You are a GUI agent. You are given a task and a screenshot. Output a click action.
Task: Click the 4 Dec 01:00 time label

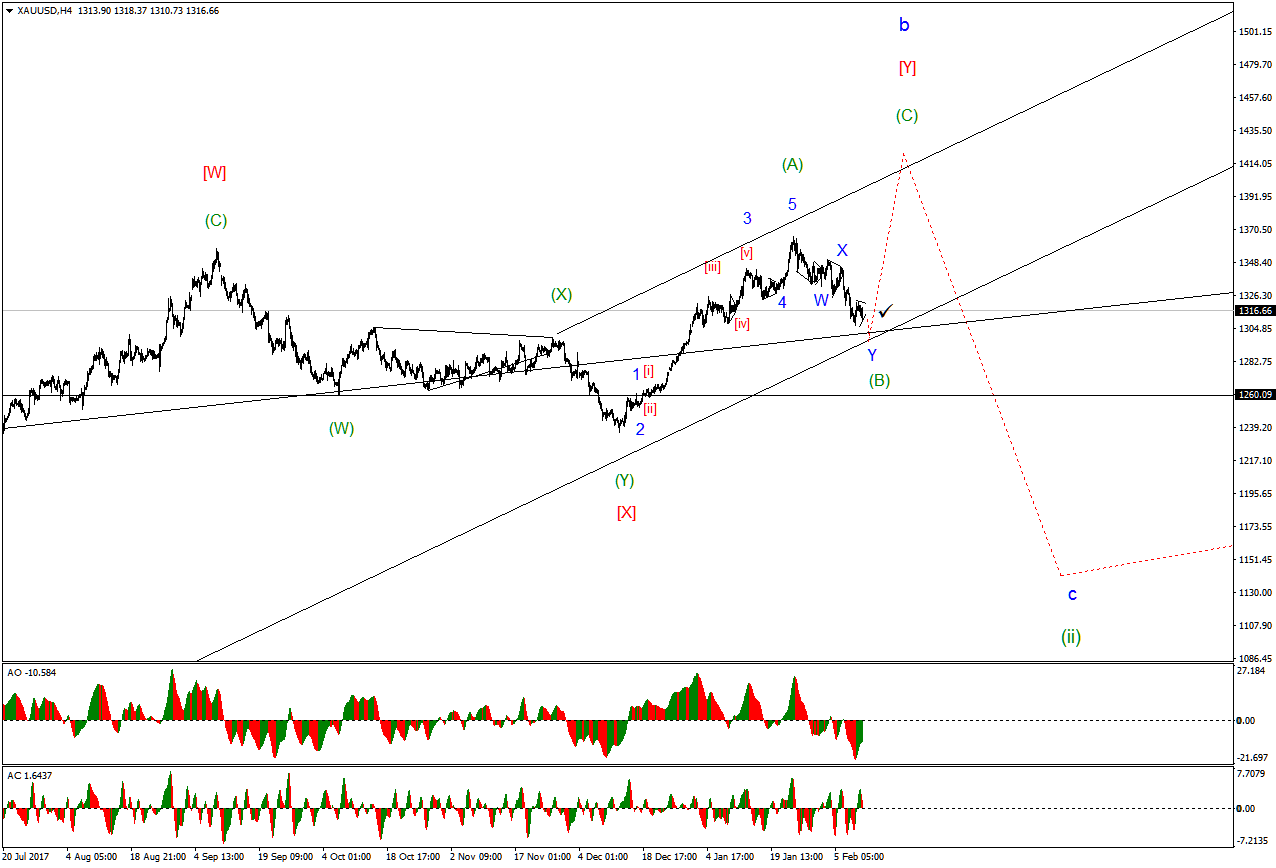coord(605,857)
